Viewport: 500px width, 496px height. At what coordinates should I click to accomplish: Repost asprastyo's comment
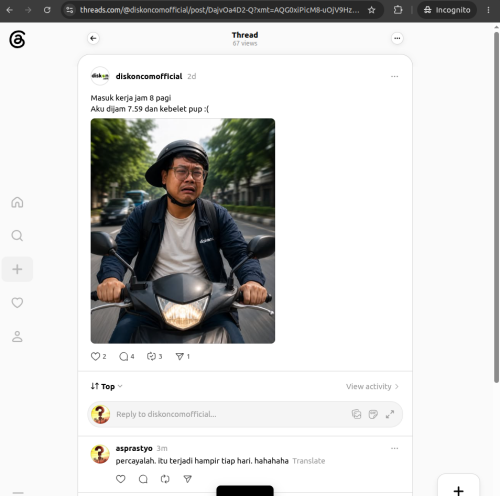(x=165, y=479)
